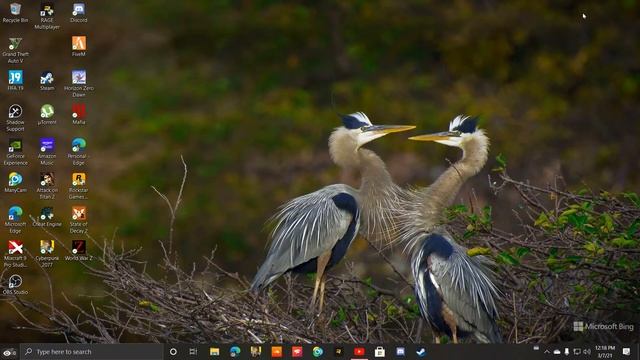Viewport: 640px width, 360px height.
Task: Select the Cyberpunk 2077 desktop shortcut
Action: click(47, 254)
